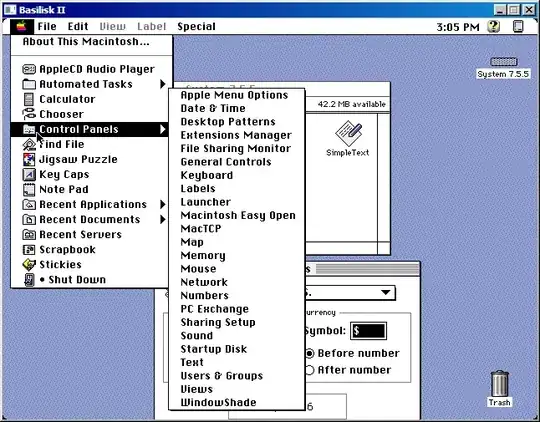Click the Calculator icon
The width and height of the screenshot is (540, 422).
pos(29,99)
